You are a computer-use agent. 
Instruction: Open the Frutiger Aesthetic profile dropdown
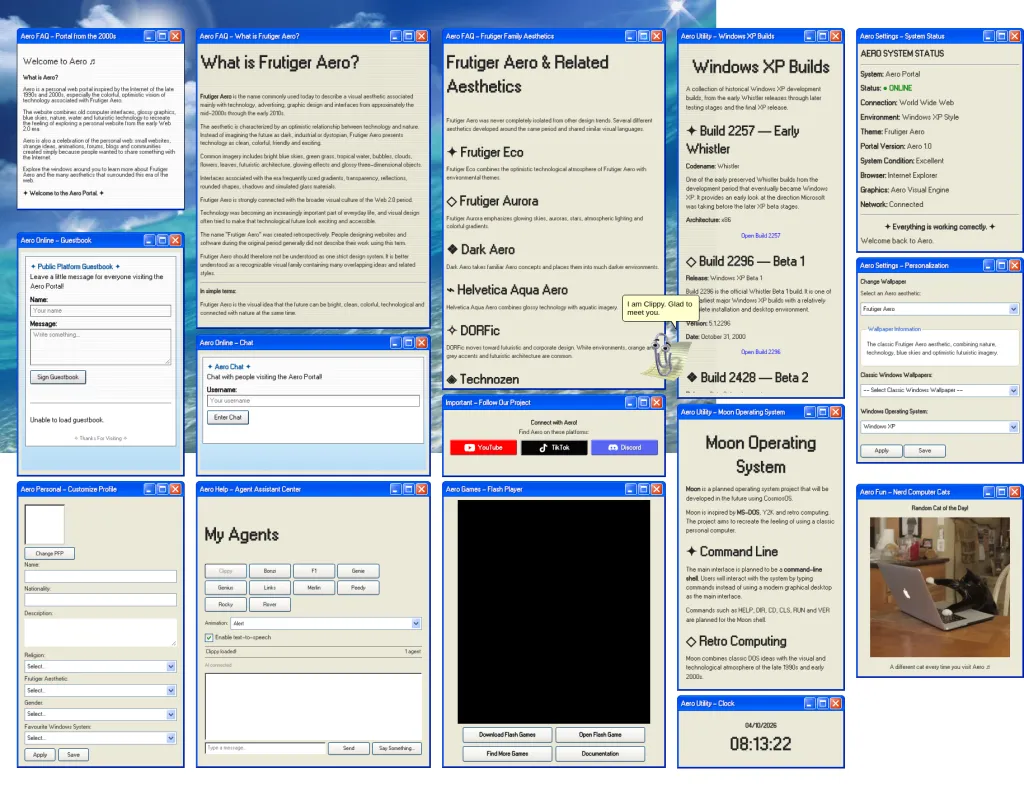100,690
